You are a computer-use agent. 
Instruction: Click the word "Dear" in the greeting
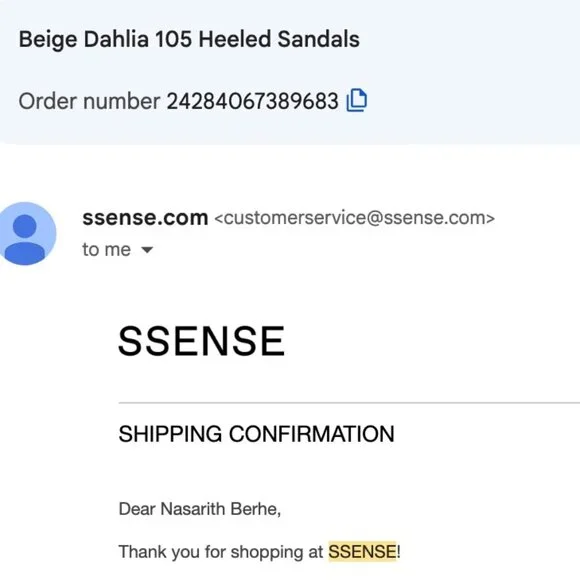pos(137,509)
